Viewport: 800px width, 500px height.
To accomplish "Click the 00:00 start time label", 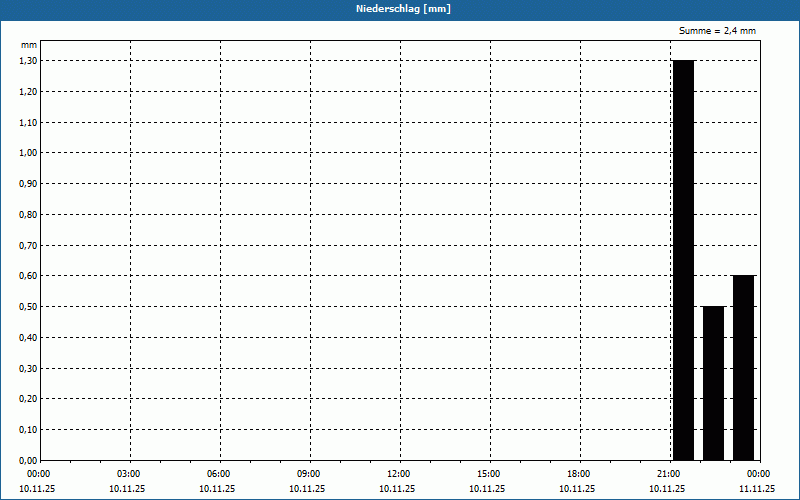I will coord(39,474).
